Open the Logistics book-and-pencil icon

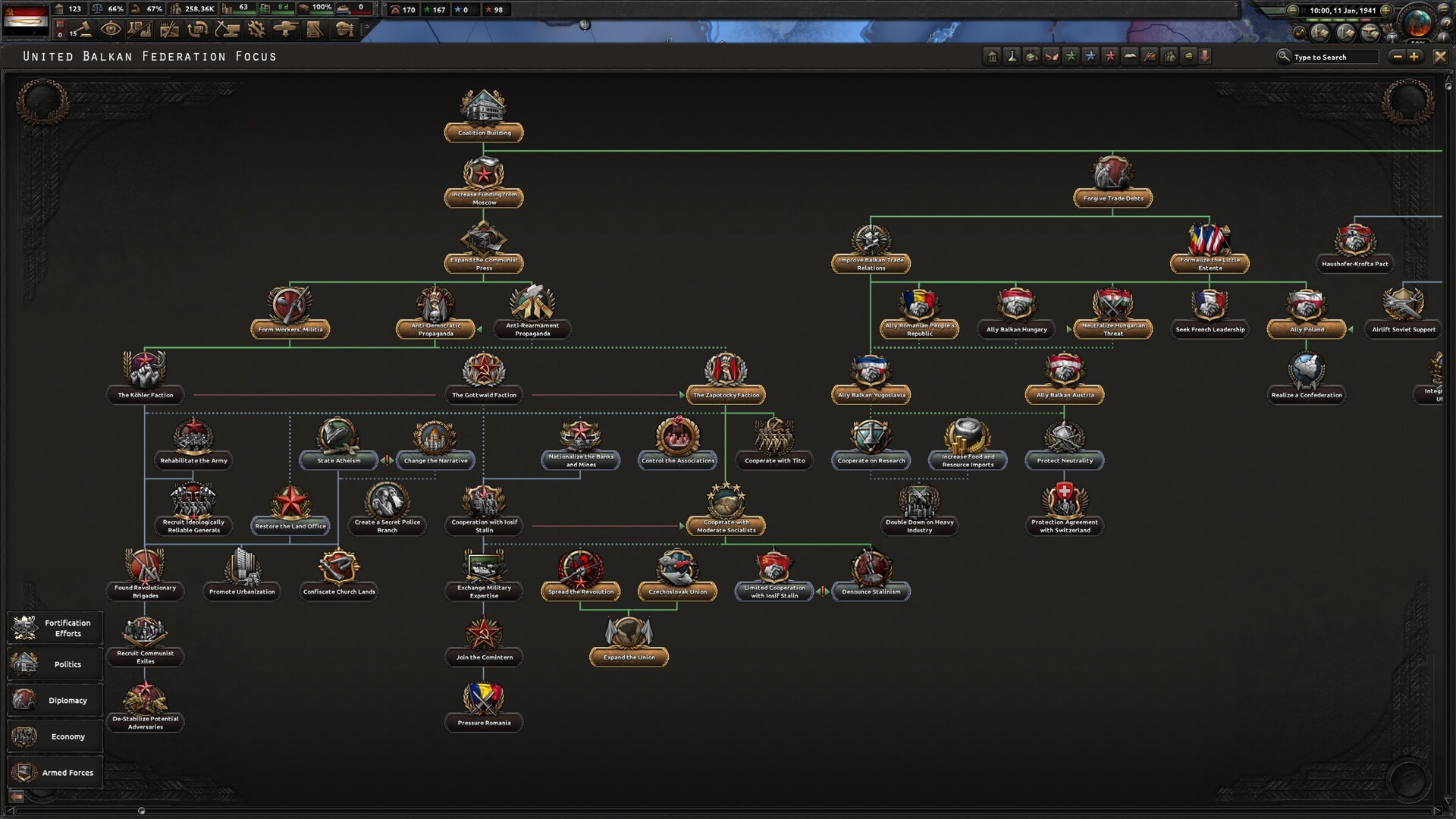pos(312,30)
